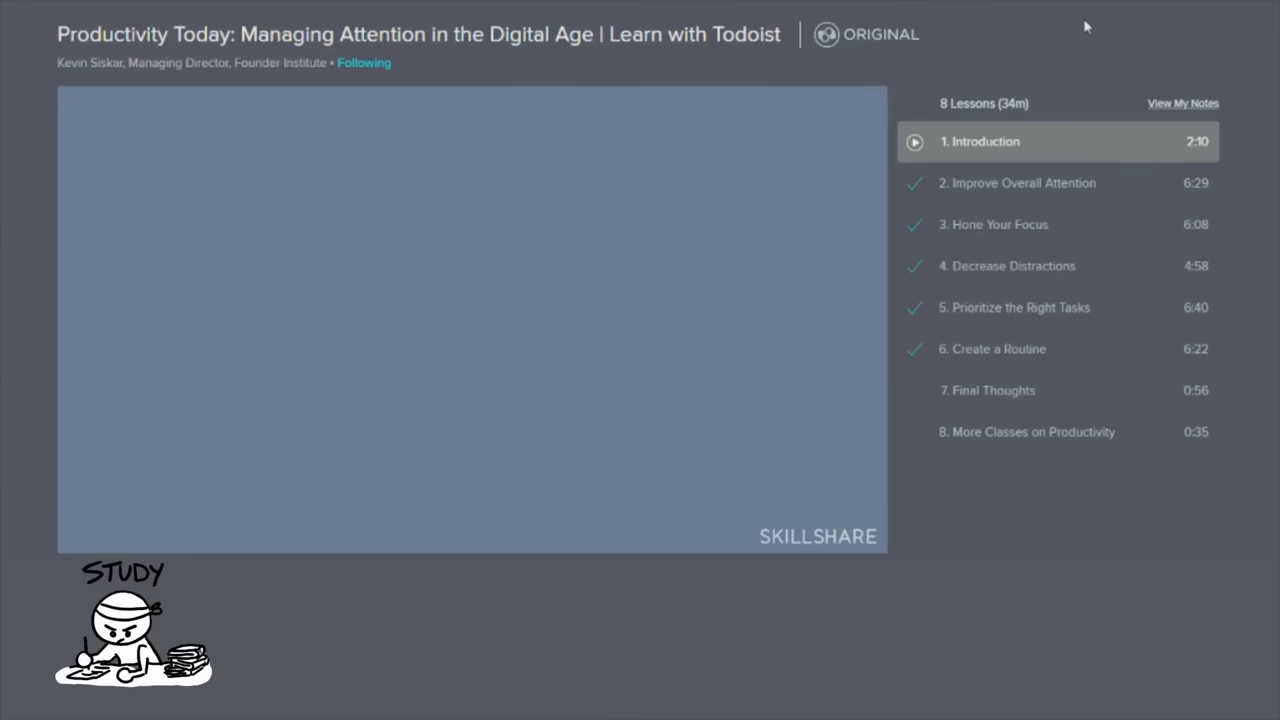1280x720 pixels.
Task: Click the checkmark beside Hone Your Focus
Action: coord(914,224)
